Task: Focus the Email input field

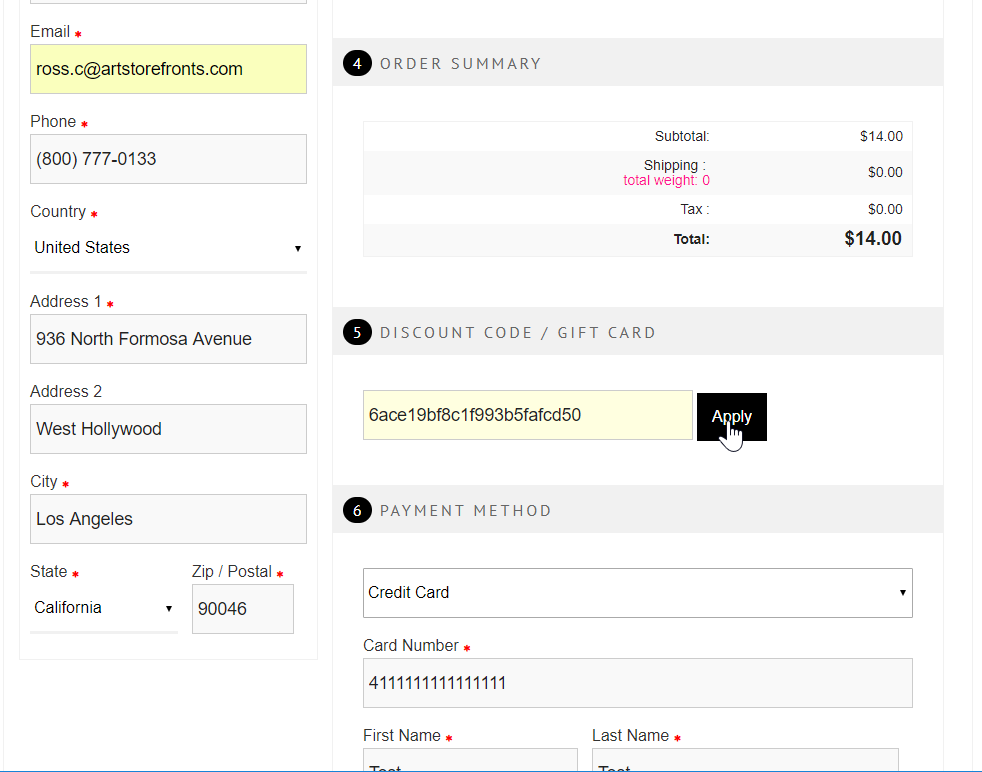Action: pyautogui.click(x=168, y=69)
